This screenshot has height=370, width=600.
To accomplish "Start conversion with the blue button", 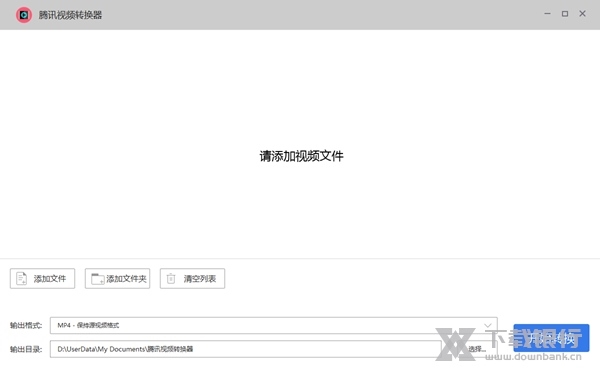I will 551,338.
